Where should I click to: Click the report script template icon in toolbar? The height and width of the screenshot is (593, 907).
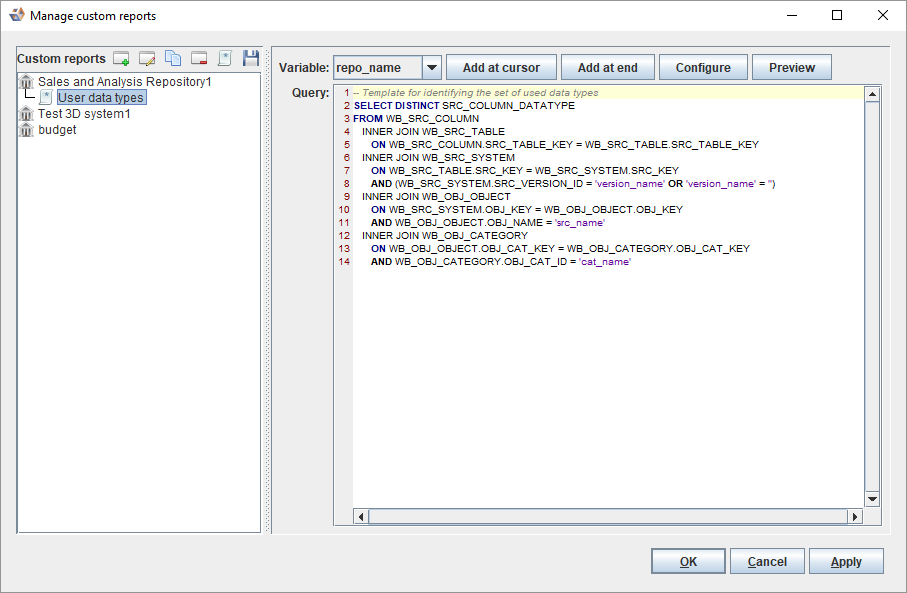tap(225, 59)
